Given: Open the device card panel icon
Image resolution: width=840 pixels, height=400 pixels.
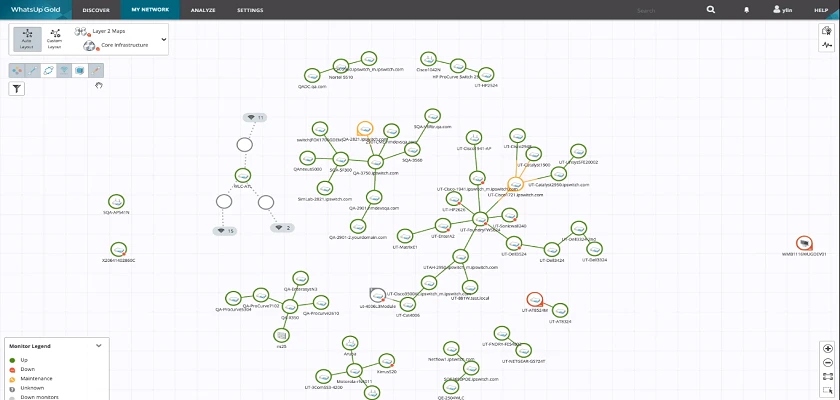Looking at the screenshot, I should pos(827,31).
